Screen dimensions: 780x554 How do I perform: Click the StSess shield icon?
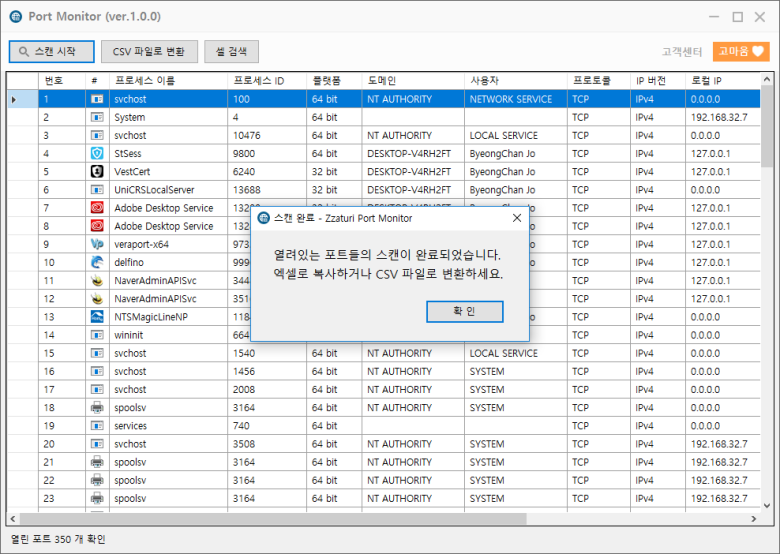pyautogui.click(x=97, y=154)
